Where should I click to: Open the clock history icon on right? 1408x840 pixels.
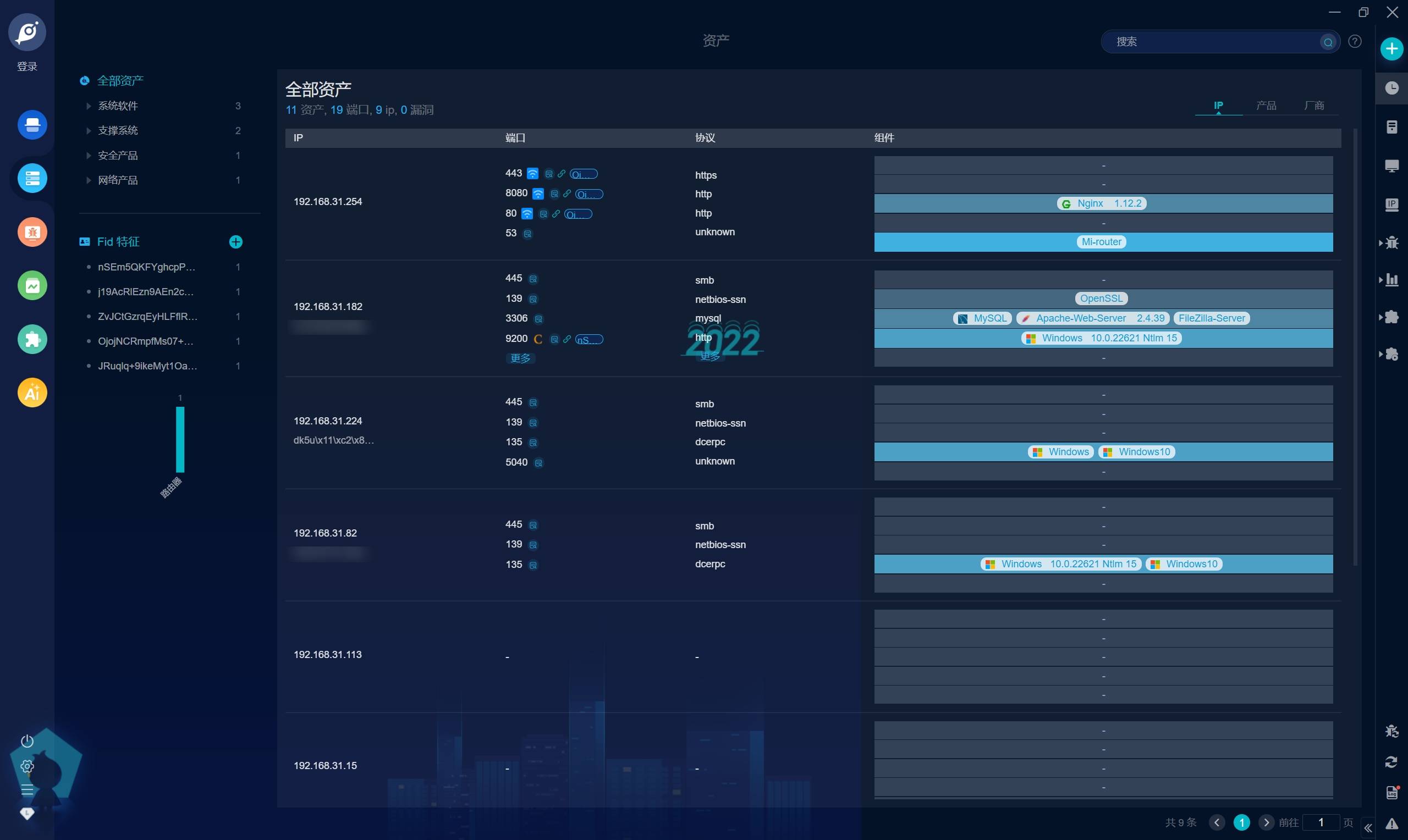1391,88
